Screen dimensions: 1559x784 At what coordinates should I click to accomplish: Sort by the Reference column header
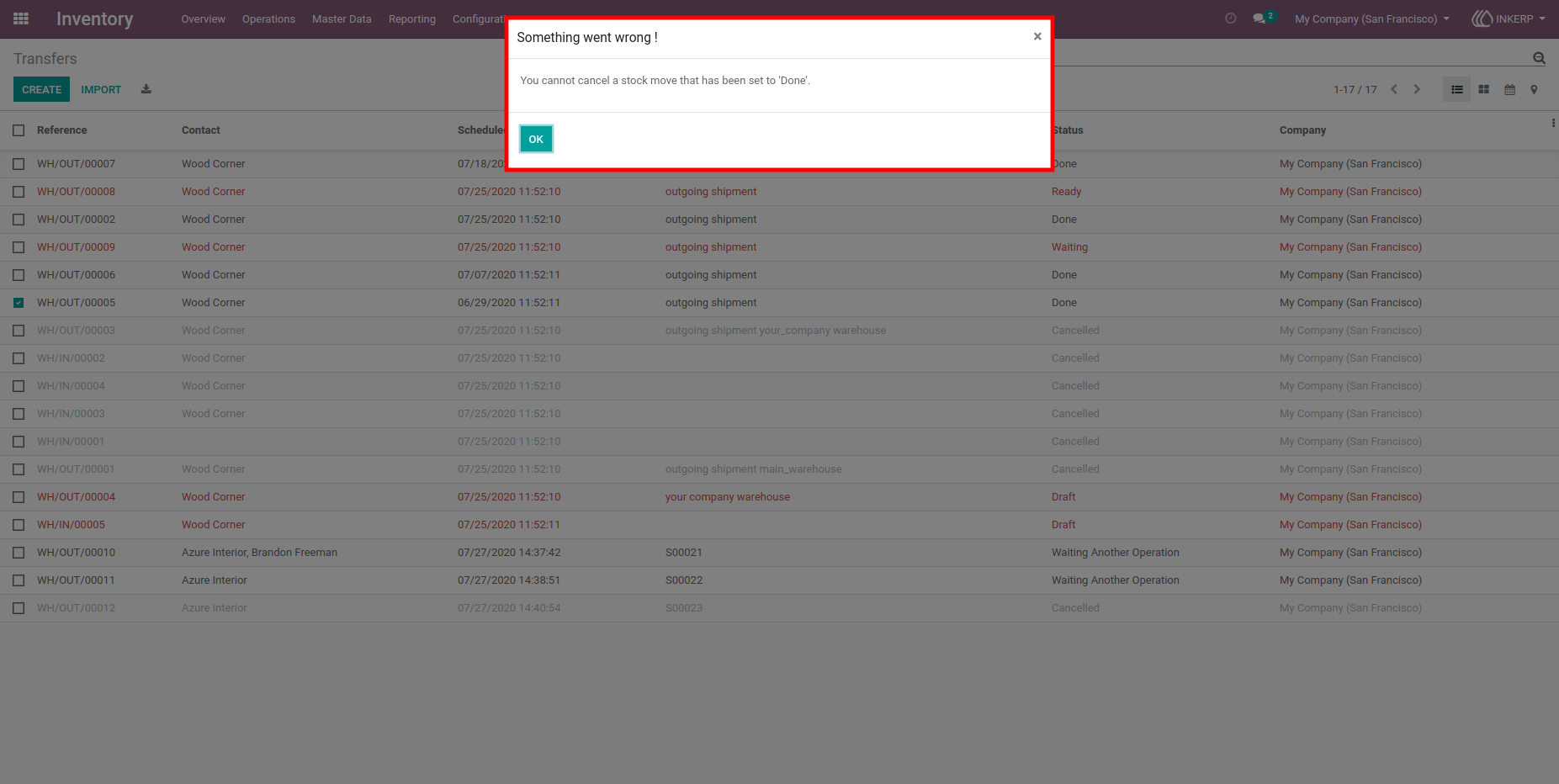pyautogui.click(x=62, y=130)
